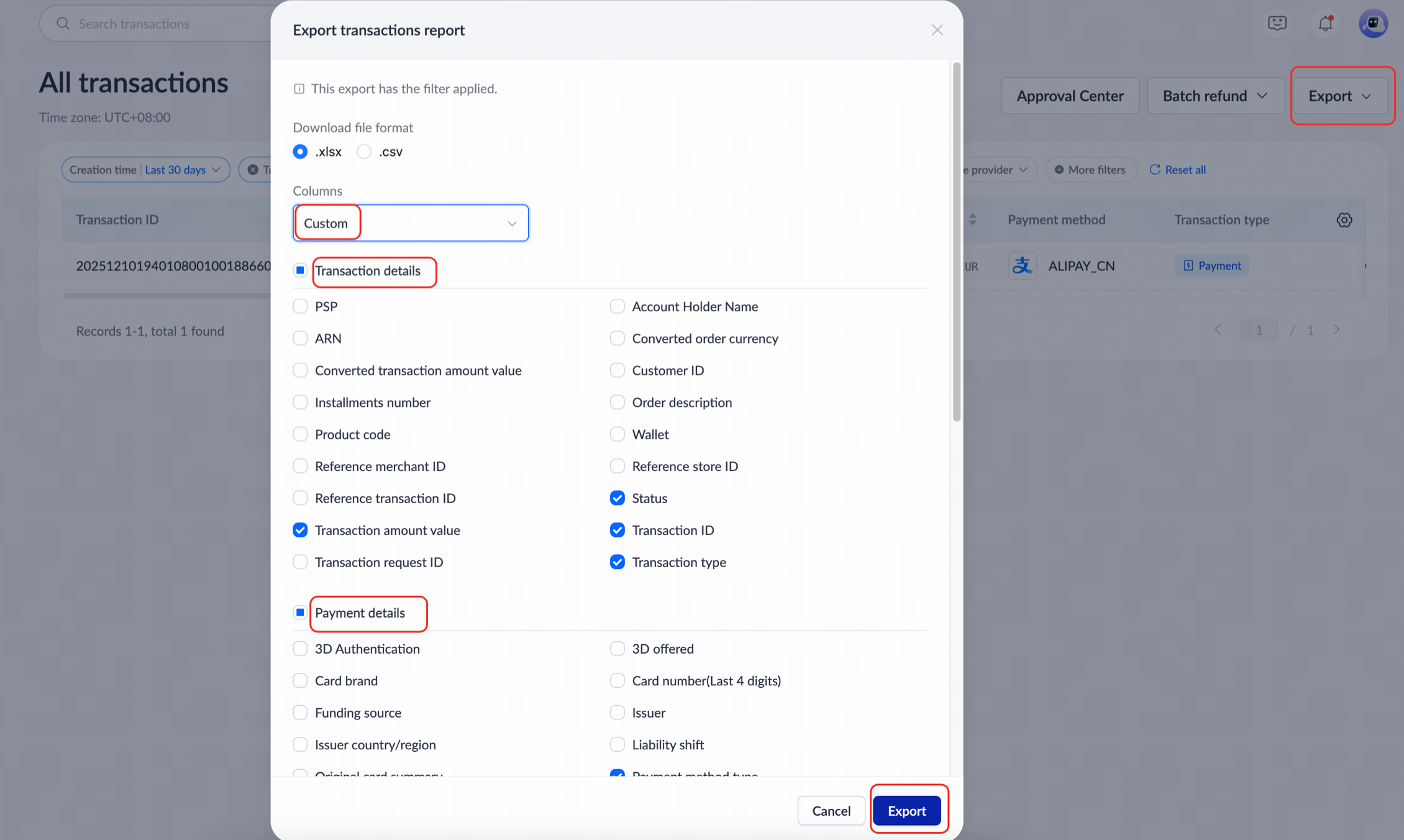
Task: Click the Reset all refresh icon
Action: coord(1154,170)
